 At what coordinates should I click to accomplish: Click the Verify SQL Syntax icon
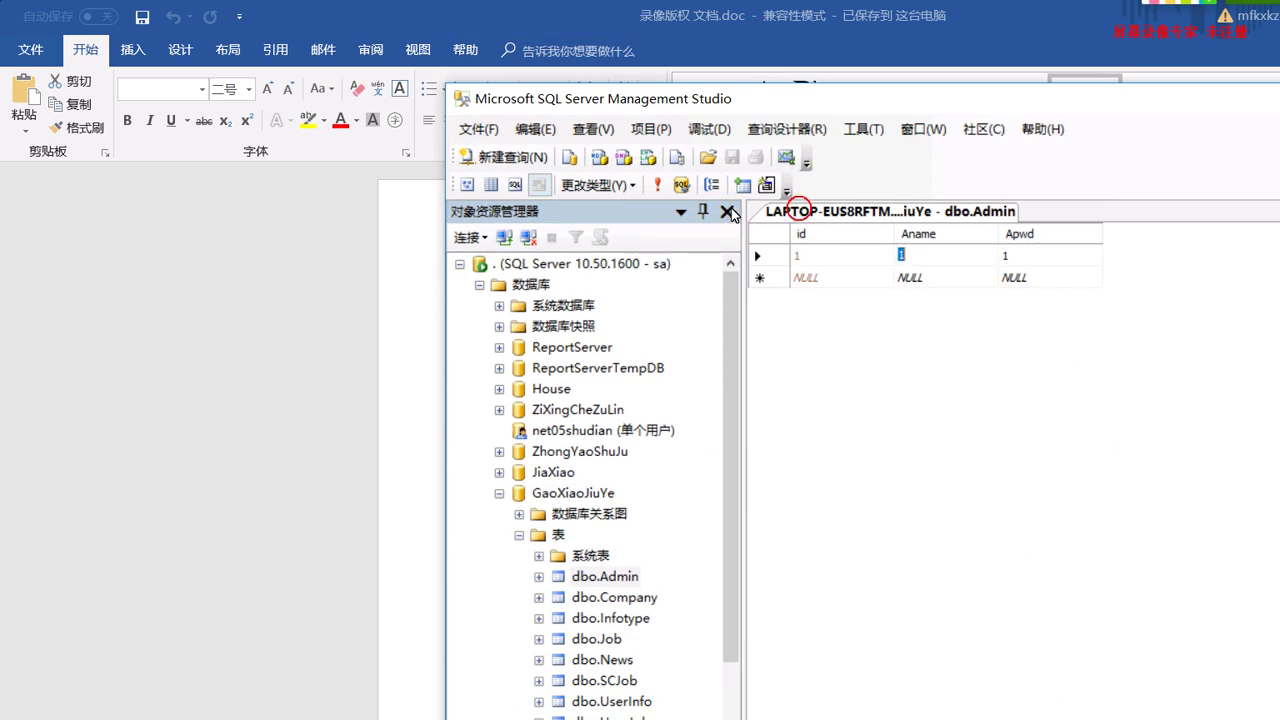pyautogui.click(x=682, y=185)
